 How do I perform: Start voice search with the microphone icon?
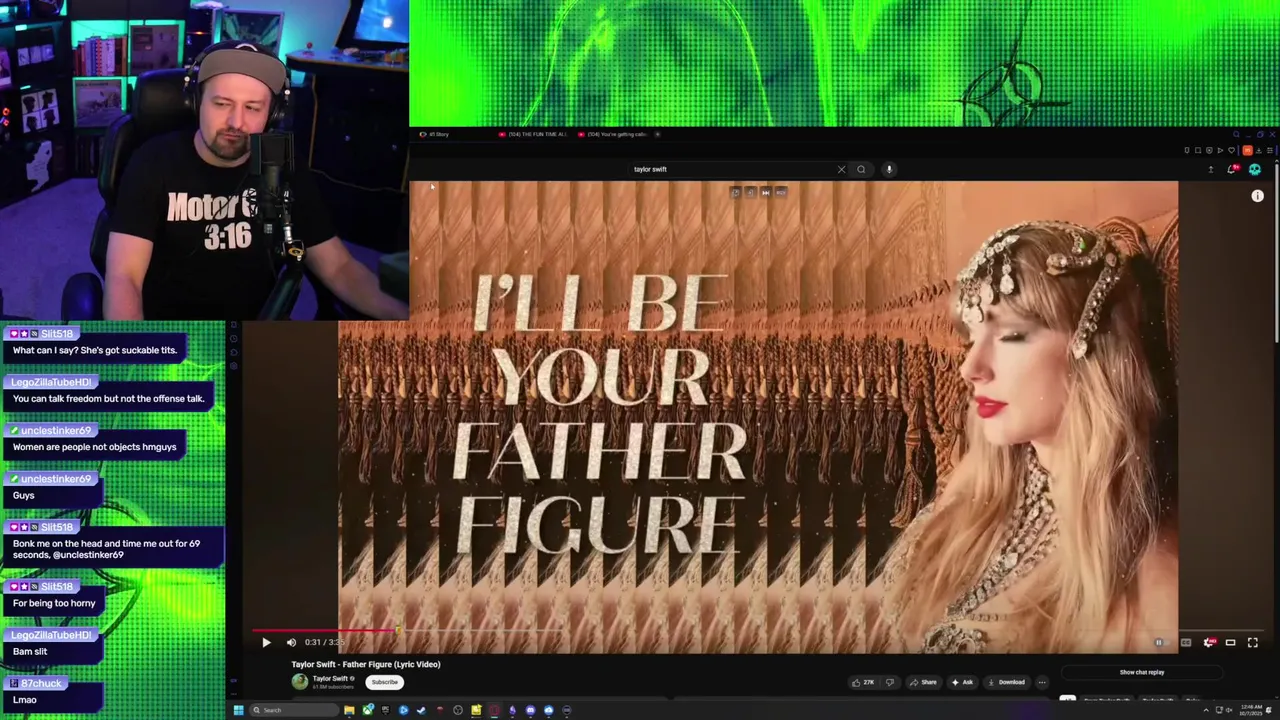(x=889, y=169)
